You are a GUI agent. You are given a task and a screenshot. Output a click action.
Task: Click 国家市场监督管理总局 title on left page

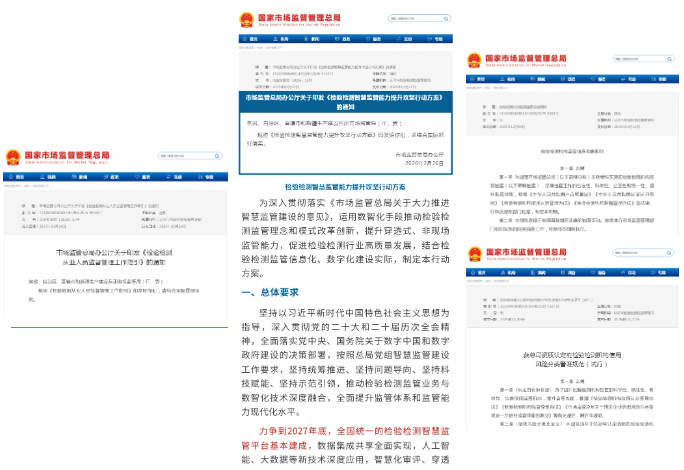point(67,155)
